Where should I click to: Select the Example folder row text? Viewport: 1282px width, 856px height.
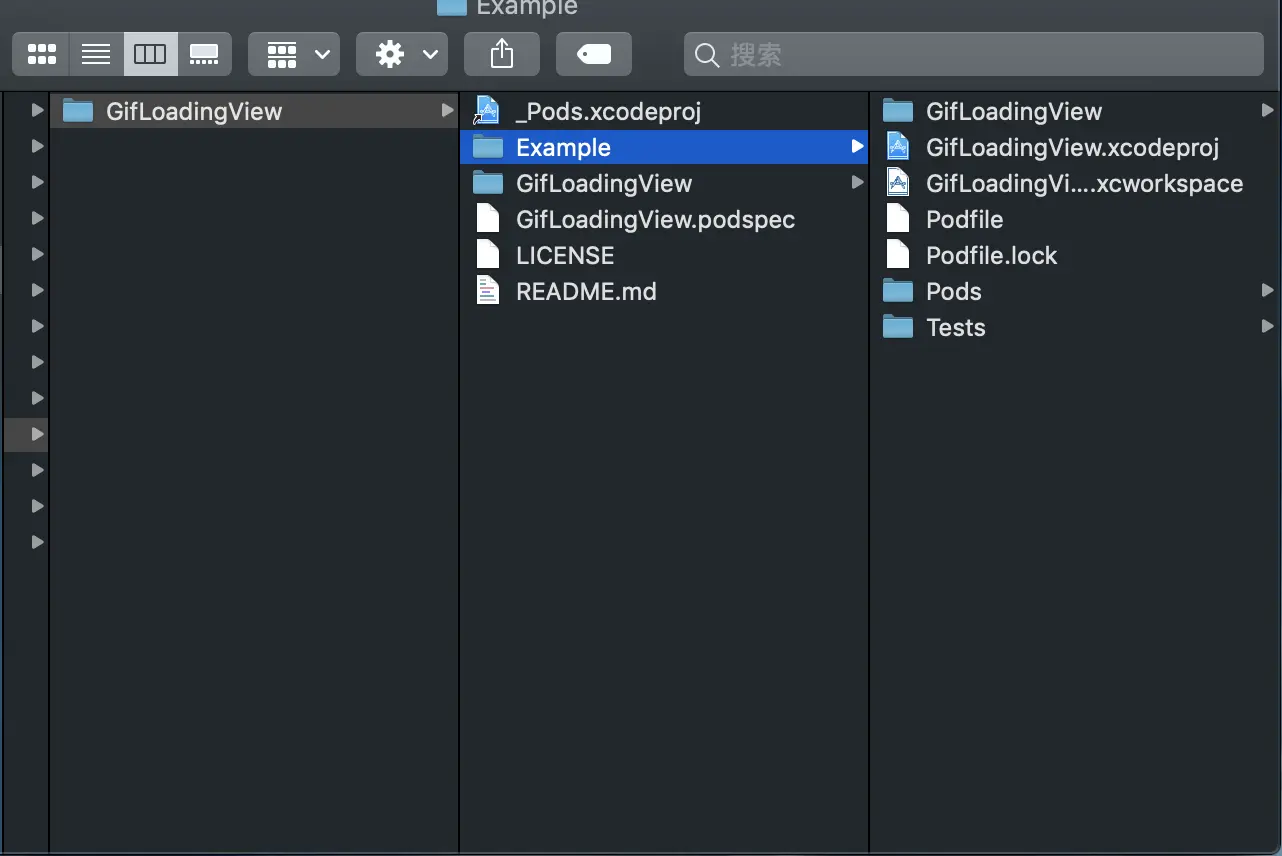point(563,147)
